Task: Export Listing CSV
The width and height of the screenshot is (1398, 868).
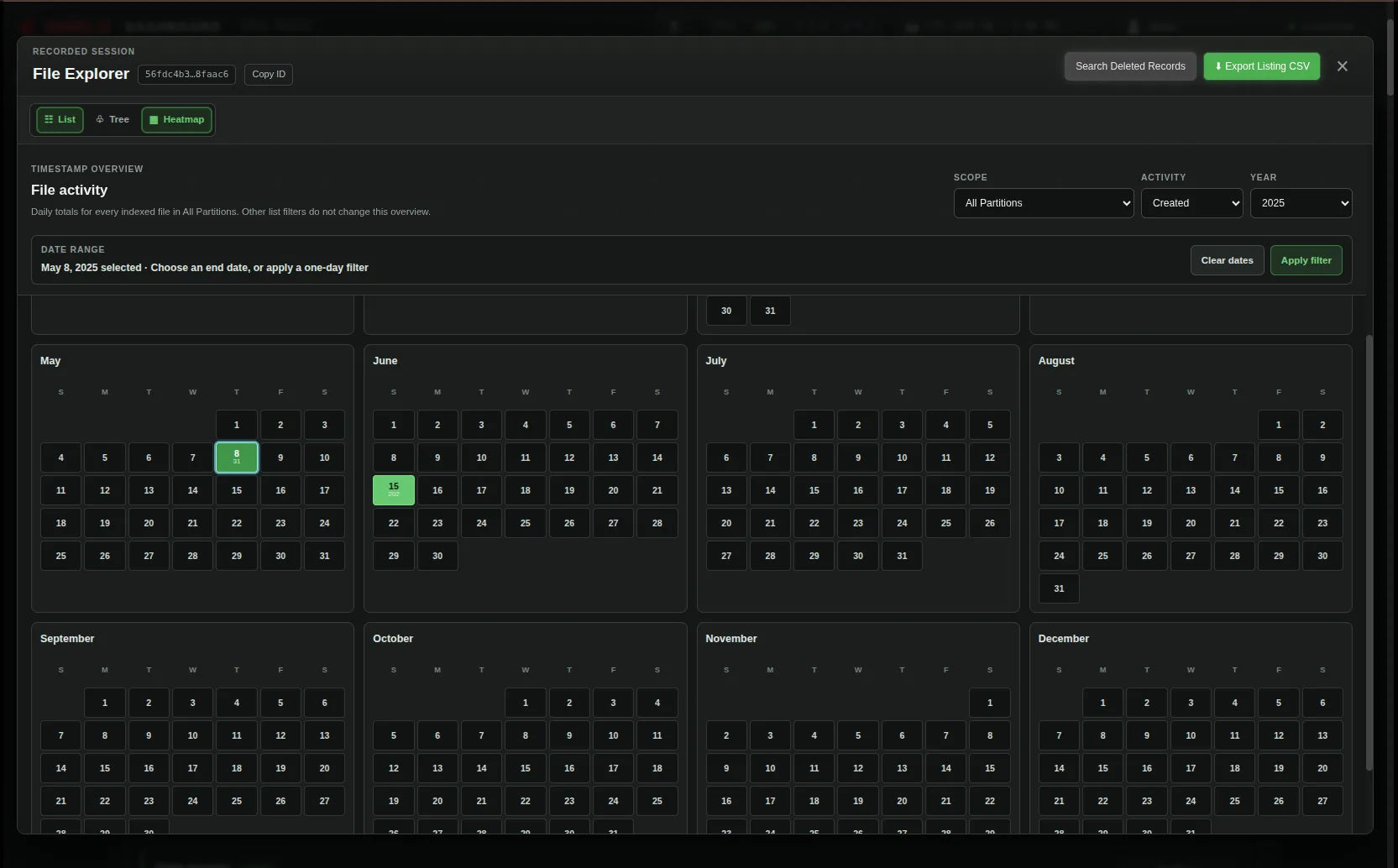Action: click(x=1262, y=66)
